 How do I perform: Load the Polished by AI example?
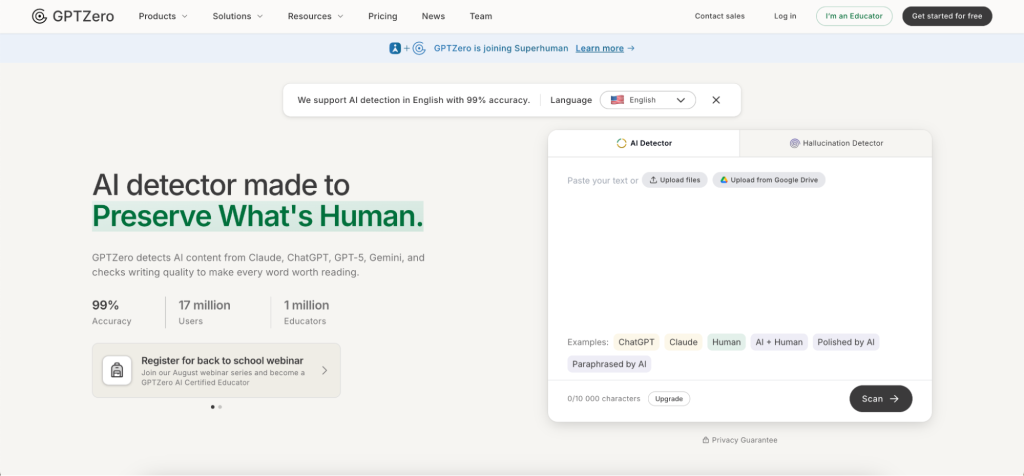tap(846, 342)
